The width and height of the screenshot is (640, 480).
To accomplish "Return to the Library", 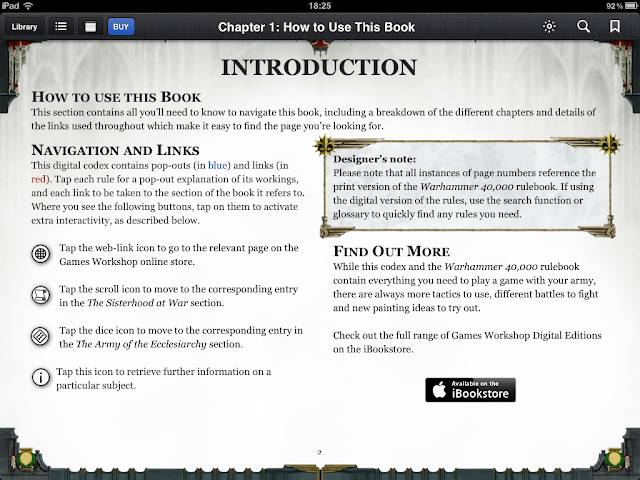I will (24, 27).
